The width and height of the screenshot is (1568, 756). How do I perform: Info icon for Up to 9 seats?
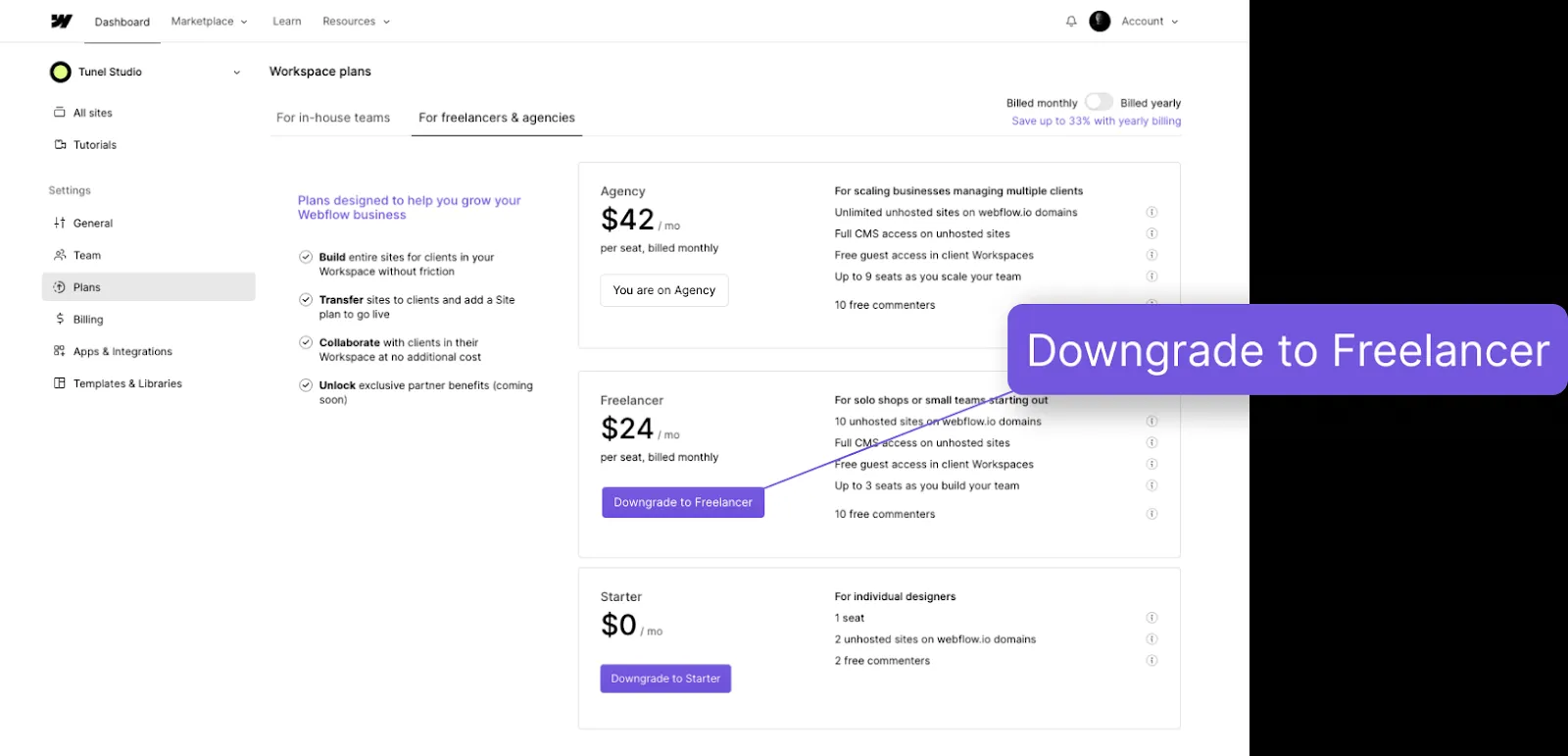1151,277
